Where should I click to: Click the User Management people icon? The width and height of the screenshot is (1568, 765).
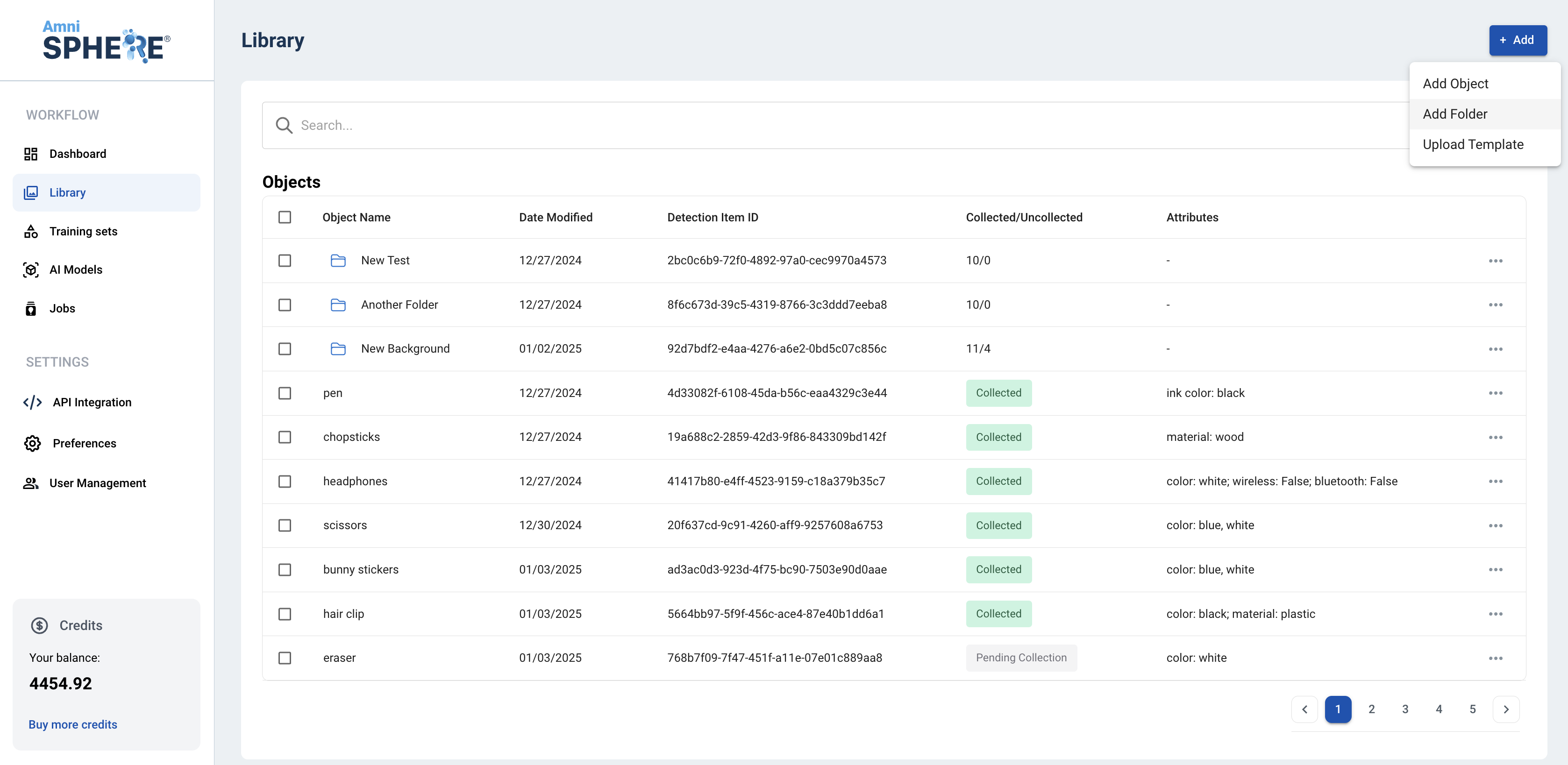[30, 483]
